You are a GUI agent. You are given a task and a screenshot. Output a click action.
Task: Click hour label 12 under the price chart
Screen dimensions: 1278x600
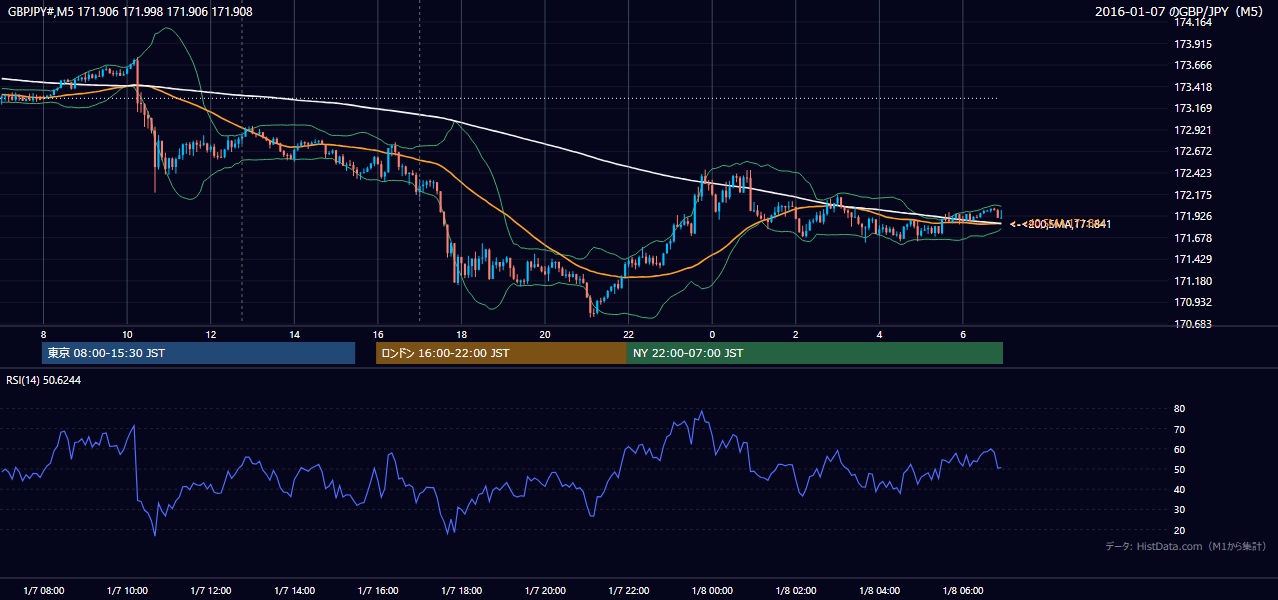pyautogui.click(x=211, y=334)
